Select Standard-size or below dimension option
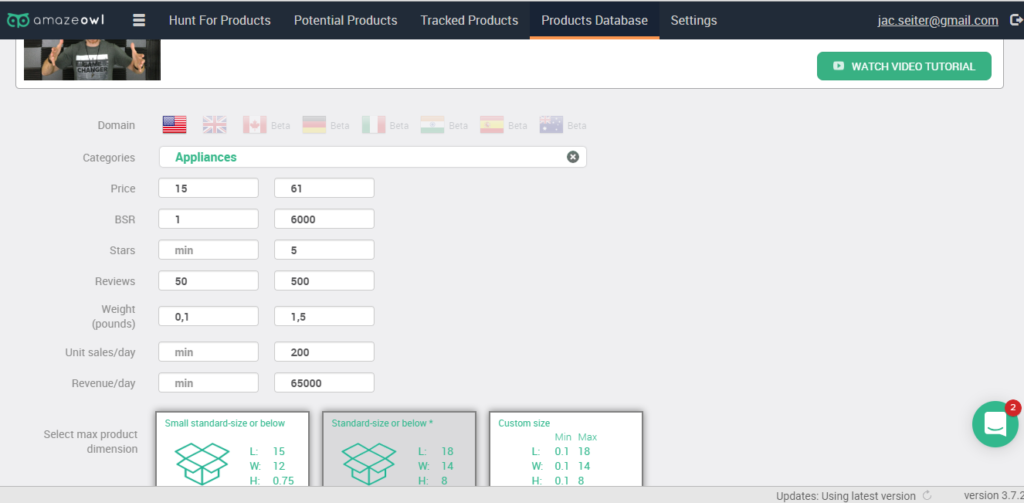Image resolution: width=1024 pixels, height=503 pixels. pyautogui.click(x=399, y=450)
